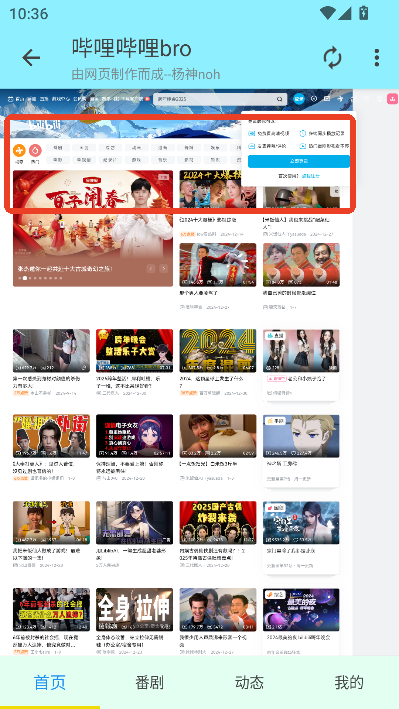Viewport: 399px width, 709px height.
Task: Open the three-dot overflow menu
Action: click(x=377, y=58)
